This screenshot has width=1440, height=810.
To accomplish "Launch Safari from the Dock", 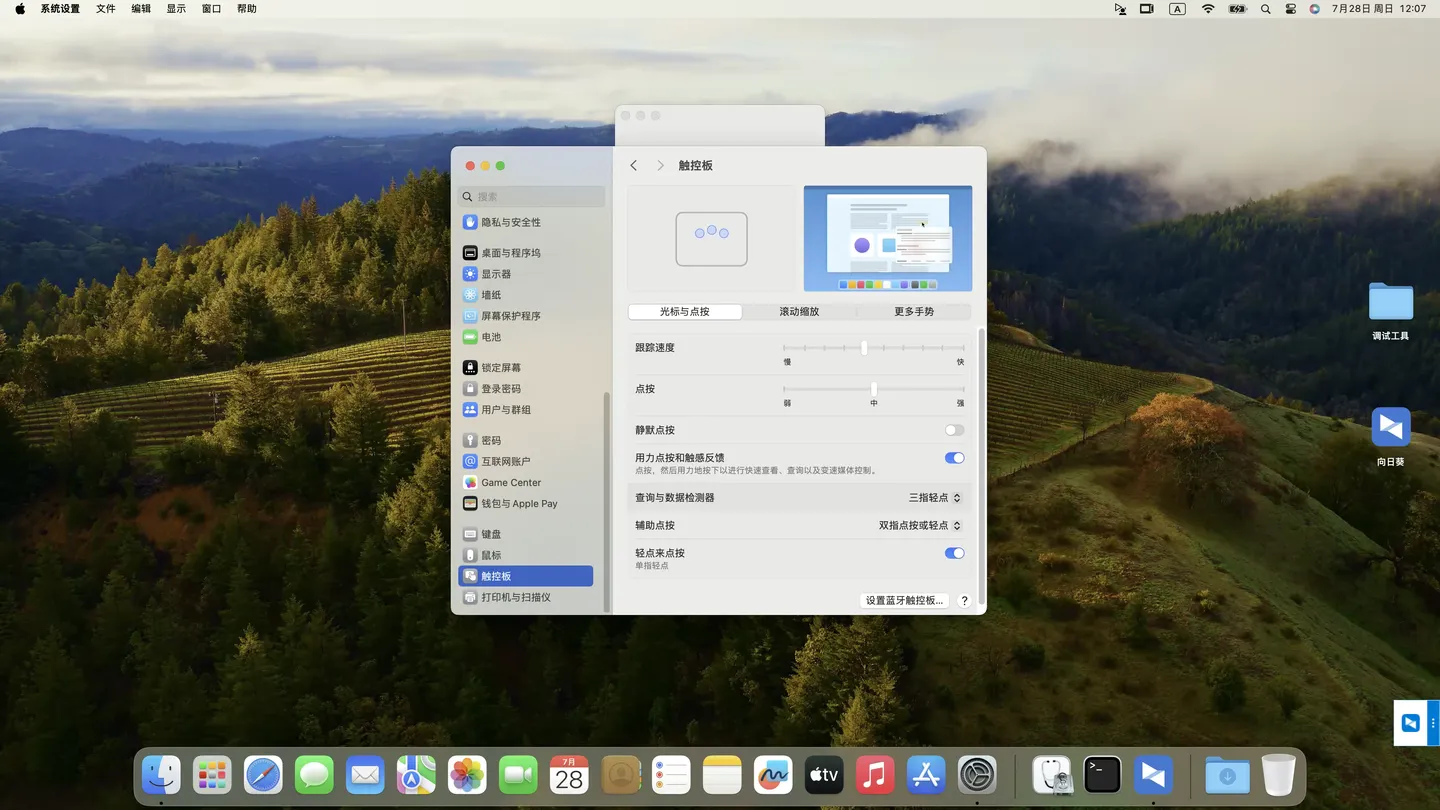I will tap(263, 775).
